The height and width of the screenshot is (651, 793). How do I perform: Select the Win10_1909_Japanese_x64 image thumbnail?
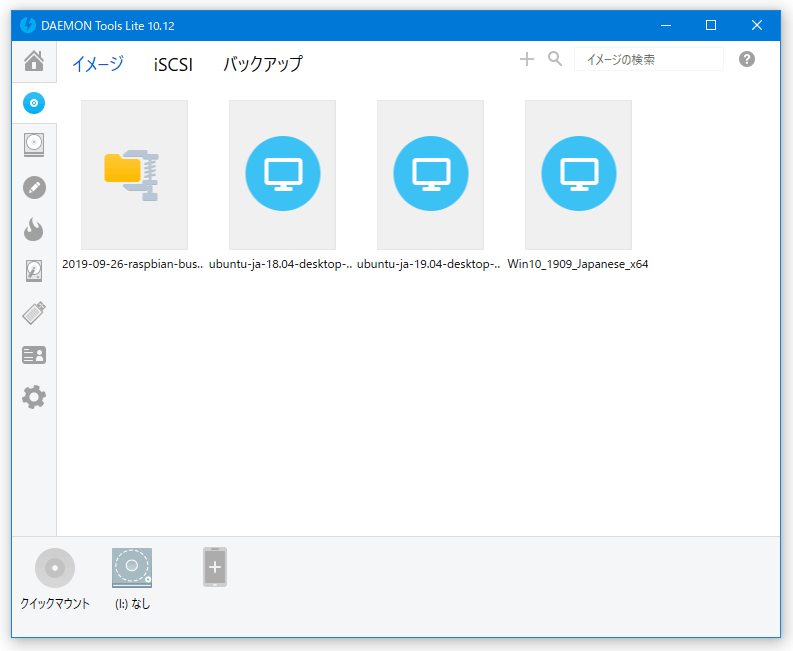tap(578, 175)
